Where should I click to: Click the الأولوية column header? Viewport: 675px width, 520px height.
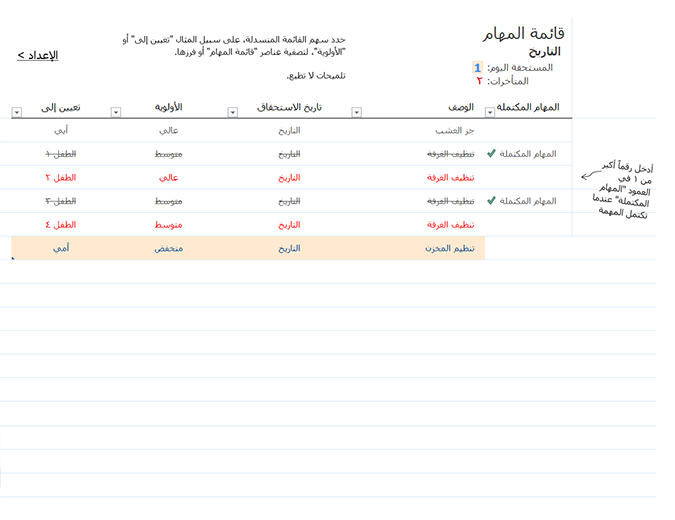(169, 107)
